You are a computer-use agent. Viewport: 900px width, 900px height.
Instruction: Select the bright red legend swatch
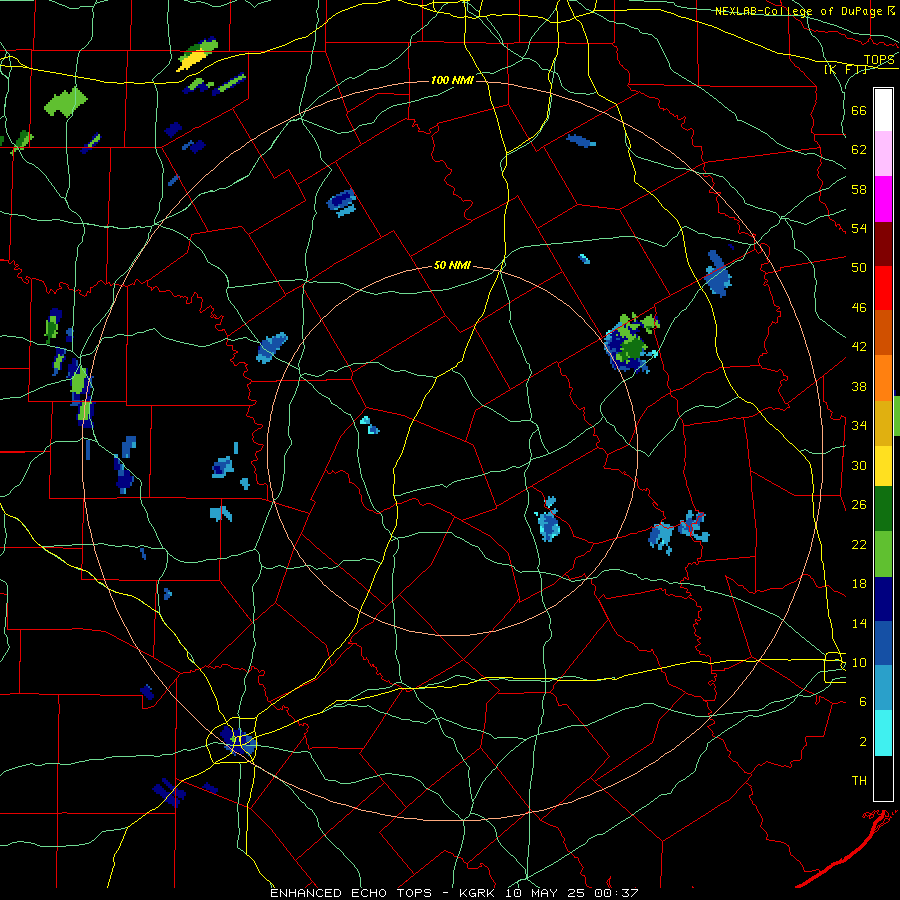[x=883, y=288]
